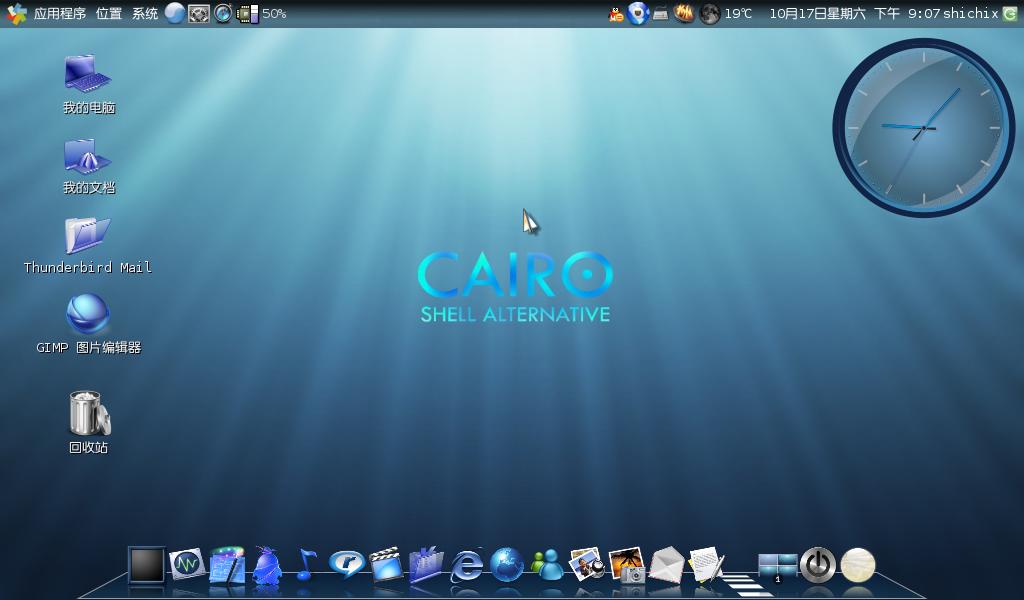The height and width of the screenshot is (600, 1024).
Task: Open the photo viewer with magnifier in dock
Action: tap(586, 564)
